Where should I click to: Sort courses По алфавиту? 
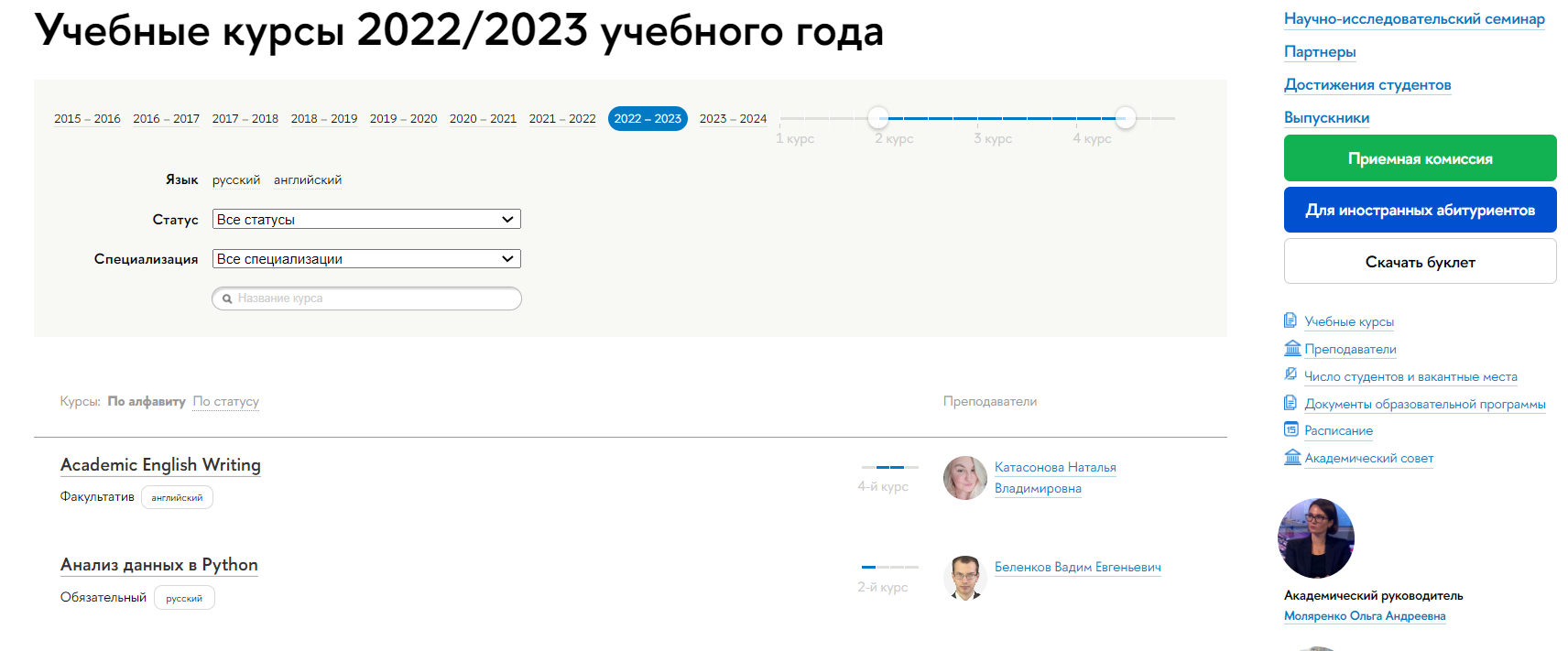147,401
